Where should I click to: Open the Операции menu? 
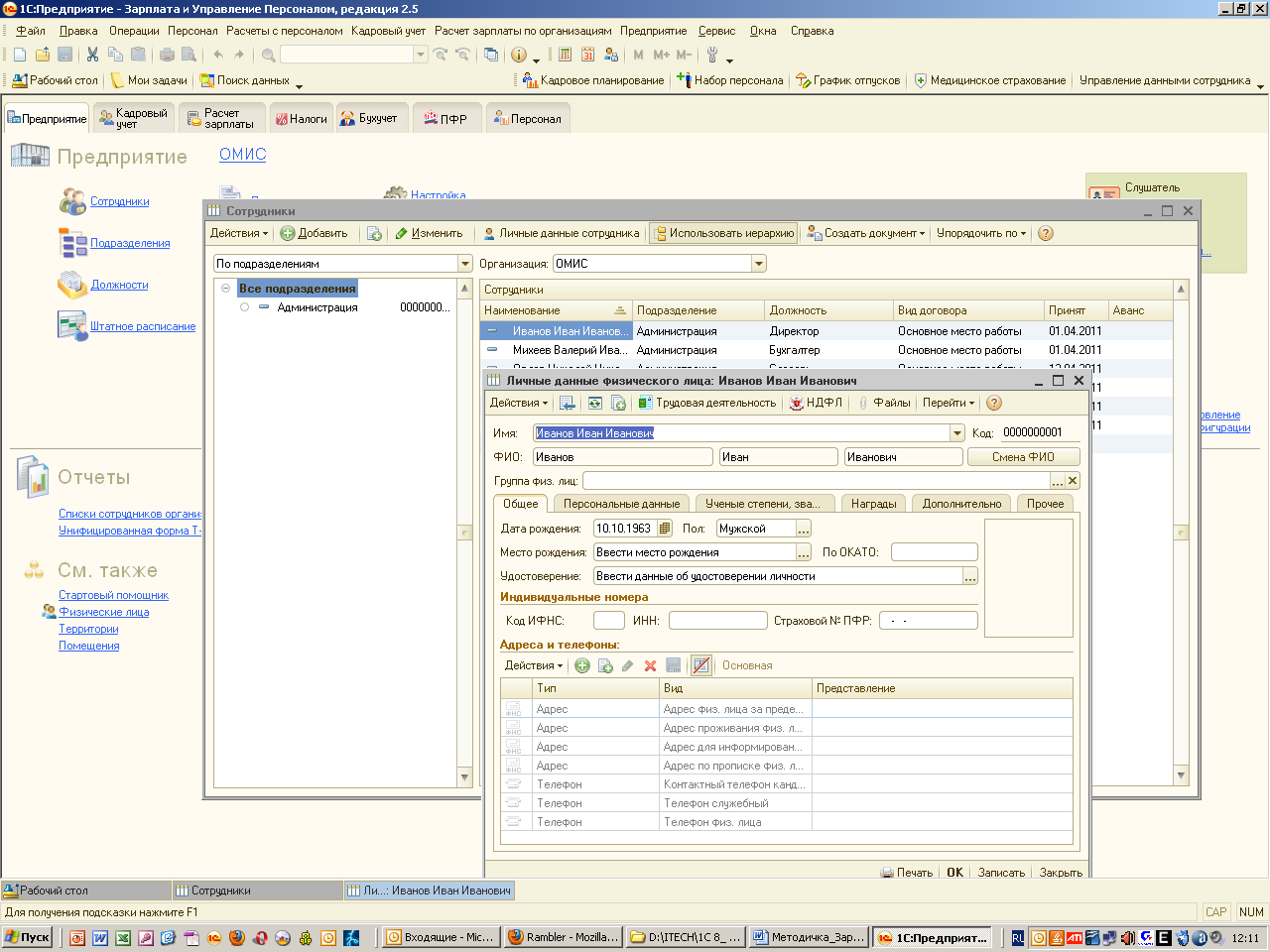pyautogui.click(x=134, y=31)
